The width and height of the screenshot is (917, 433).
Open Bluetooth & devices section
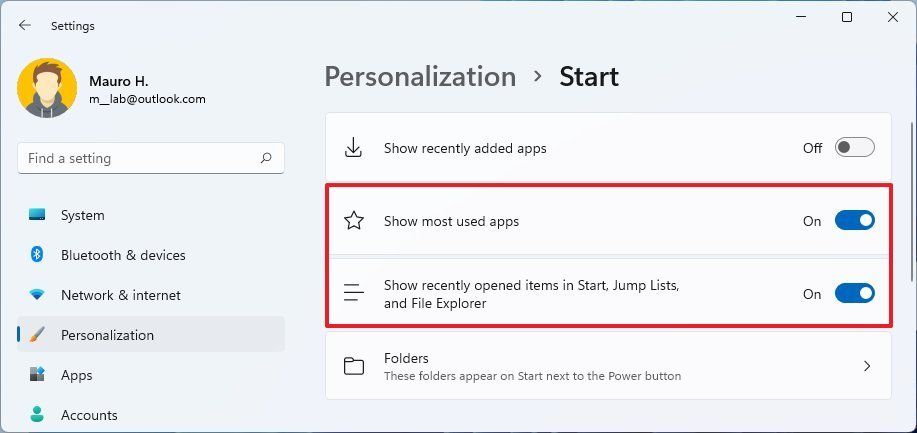(x=123, y=255)
